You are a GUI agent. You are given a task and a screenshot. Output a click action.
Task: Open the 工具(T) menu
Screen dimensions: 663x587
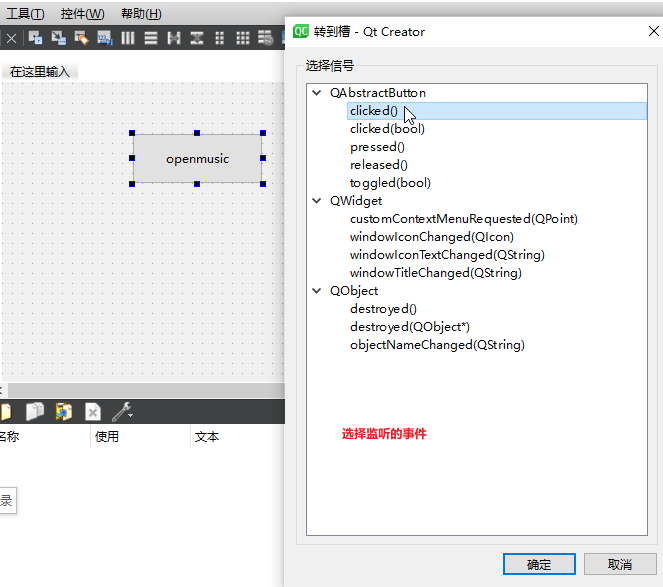[x=25, y=14]
